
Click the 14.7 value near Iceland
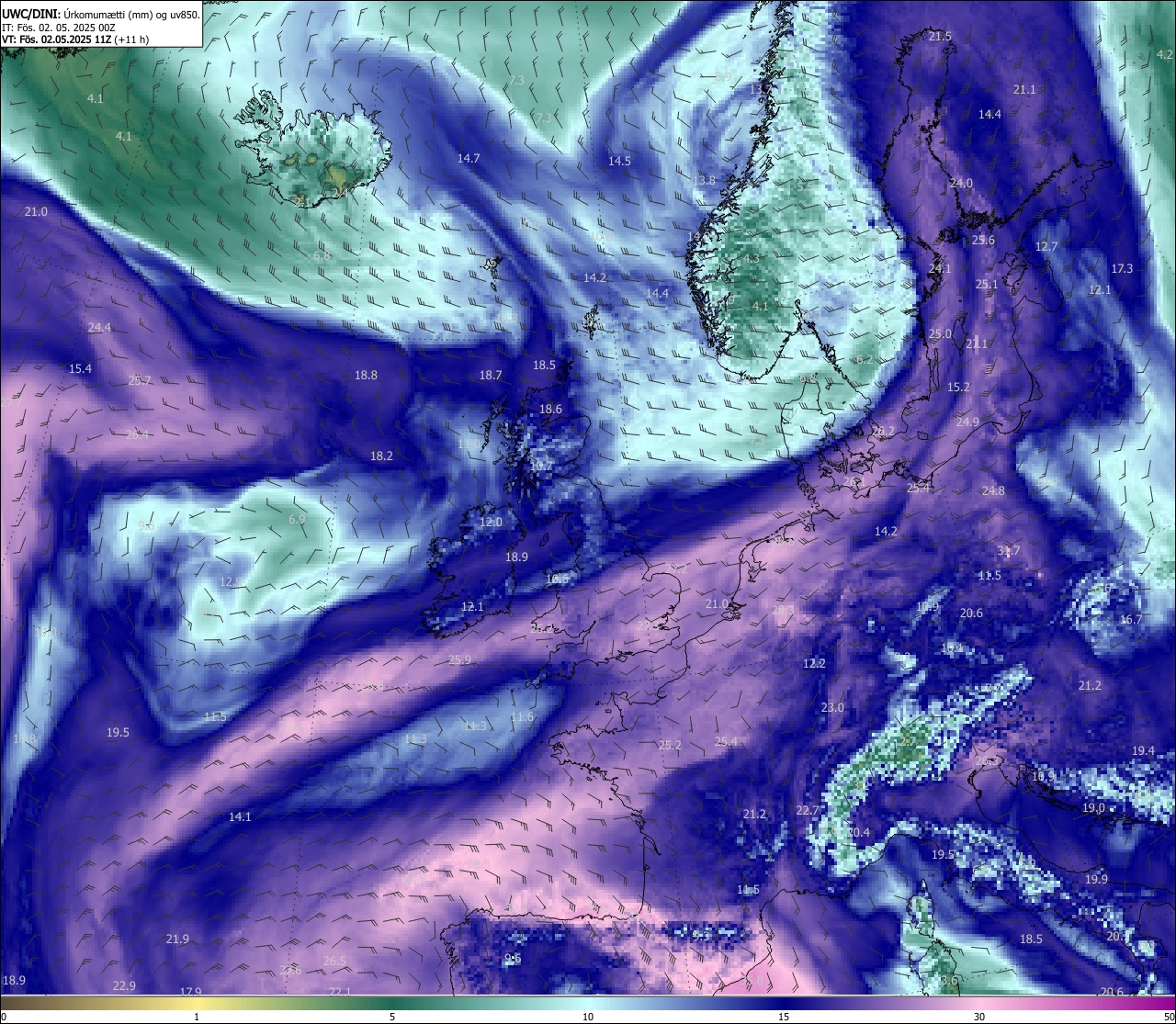pyautogui.click(x=469, y=159)
